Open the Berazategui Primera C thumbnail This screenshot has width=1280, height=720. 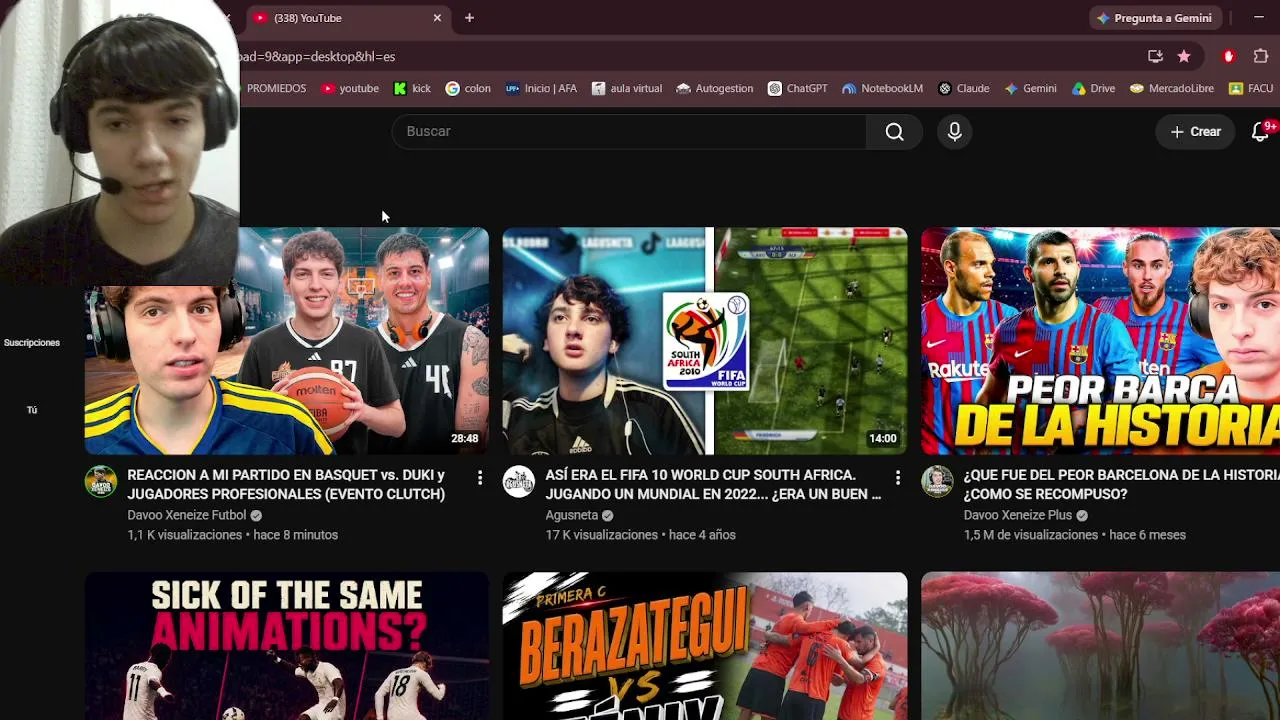tap(705, 646)
